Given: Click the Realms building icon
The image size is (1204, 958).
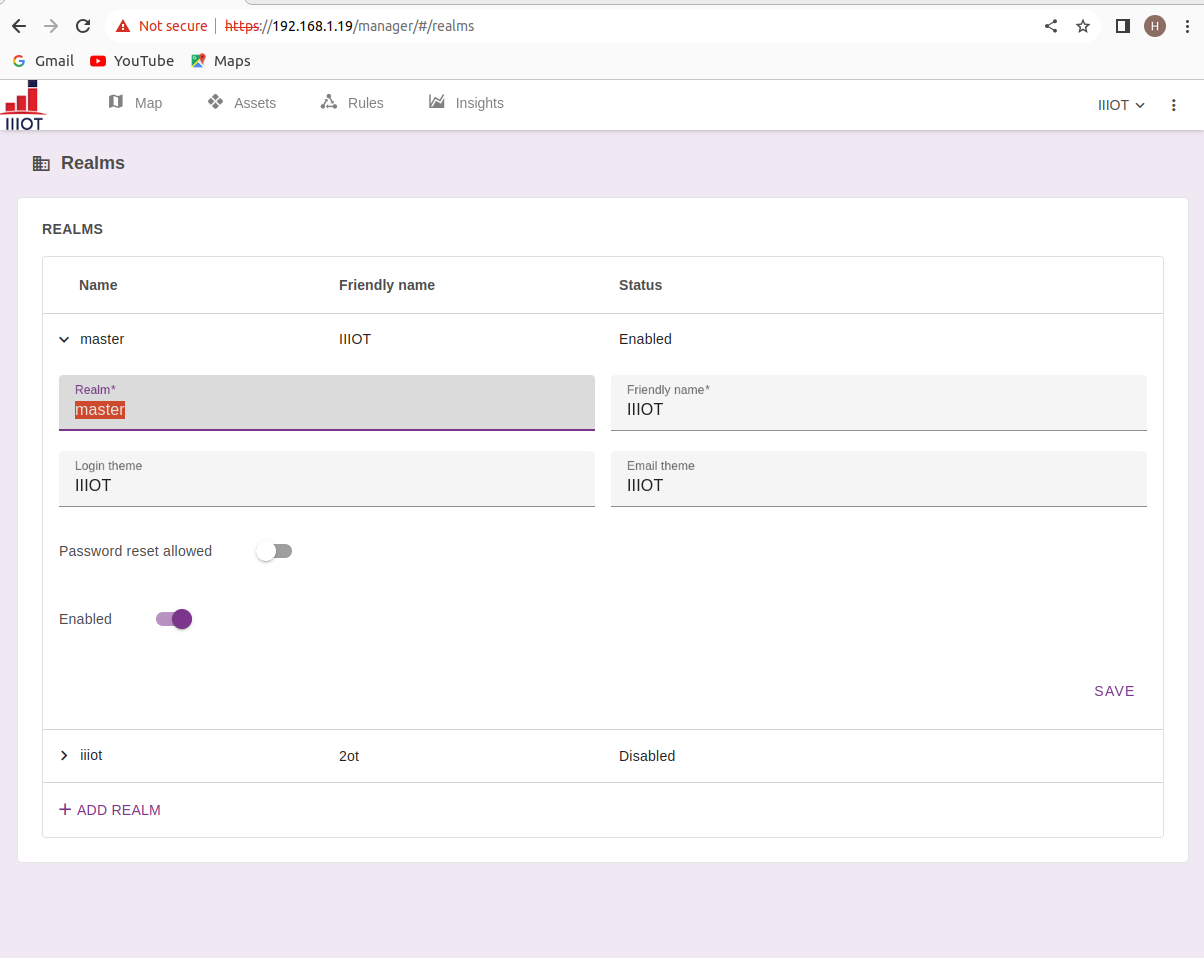Looking at the screenshot, I should (41, 163).
